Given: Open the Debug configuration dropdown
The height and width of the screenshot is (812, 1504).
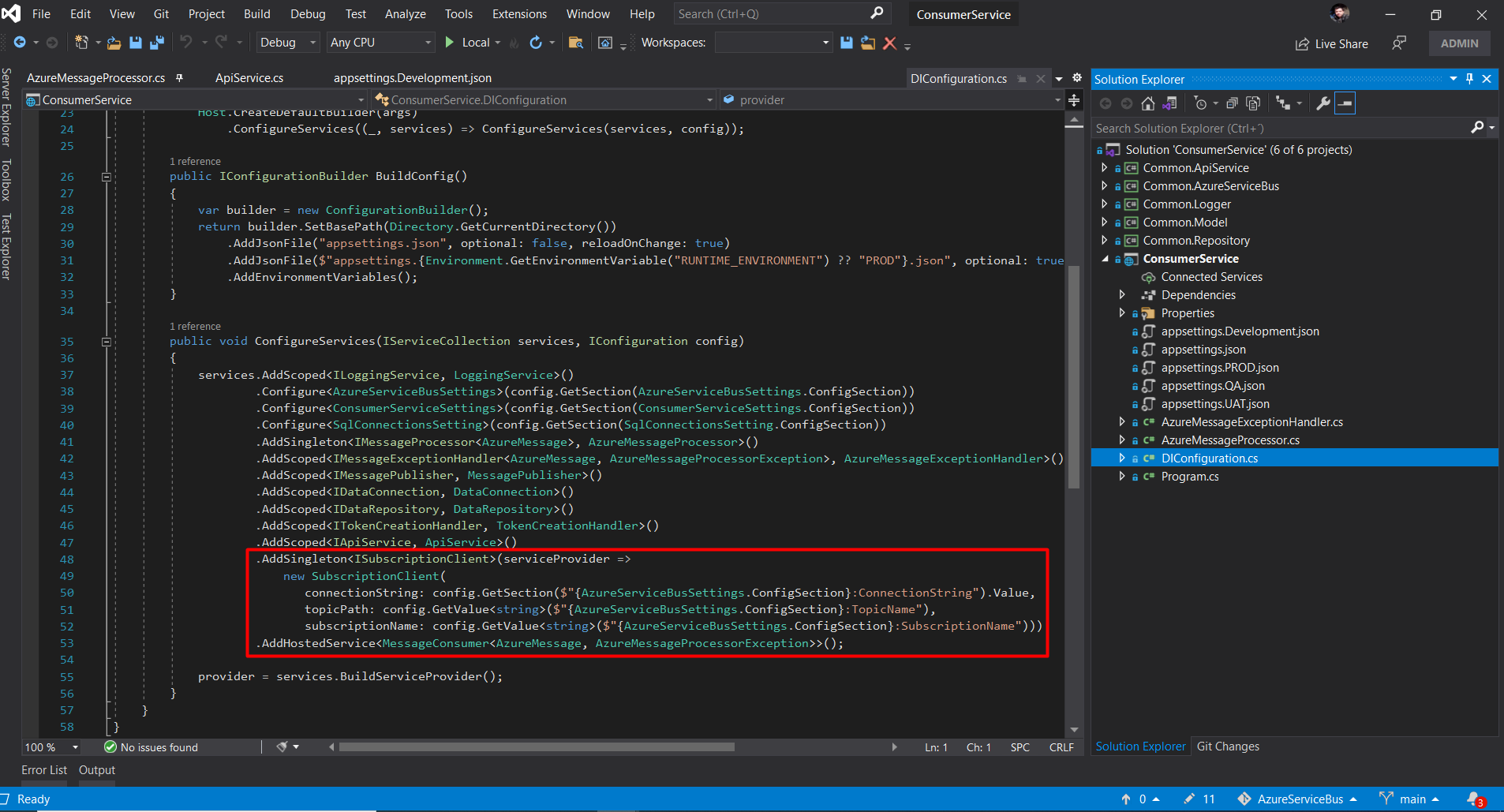Looking at the screenshot, I should pos(287,42).
